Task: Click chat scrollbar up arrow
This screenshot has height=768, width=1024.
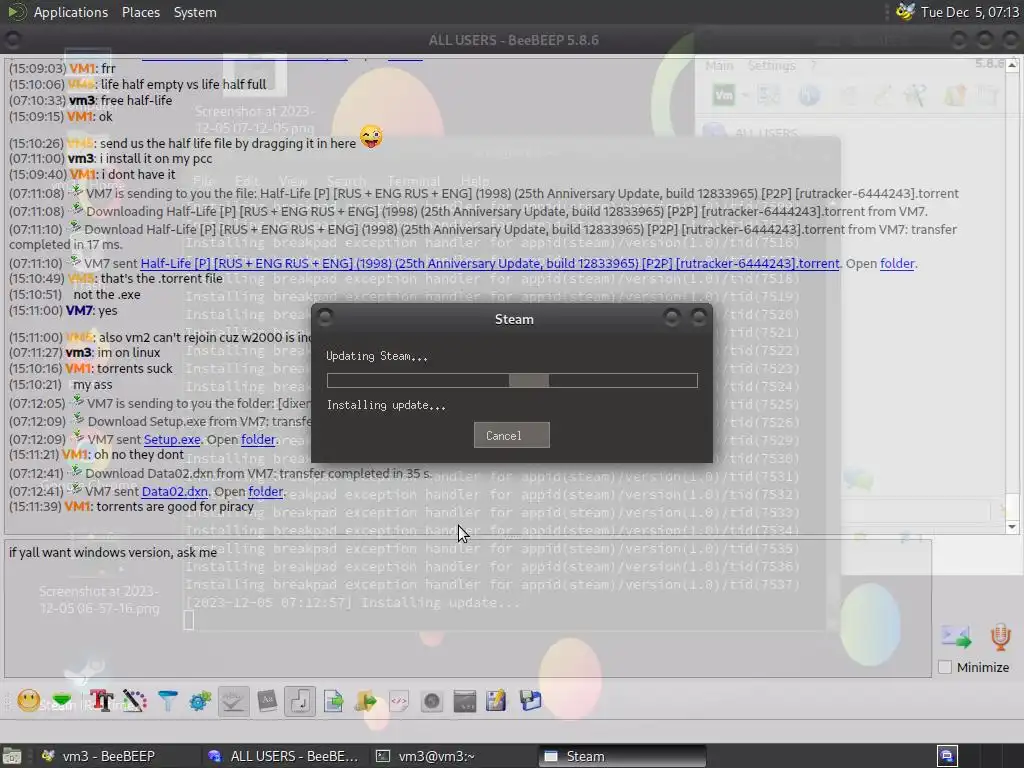Action: (1012, 65)
